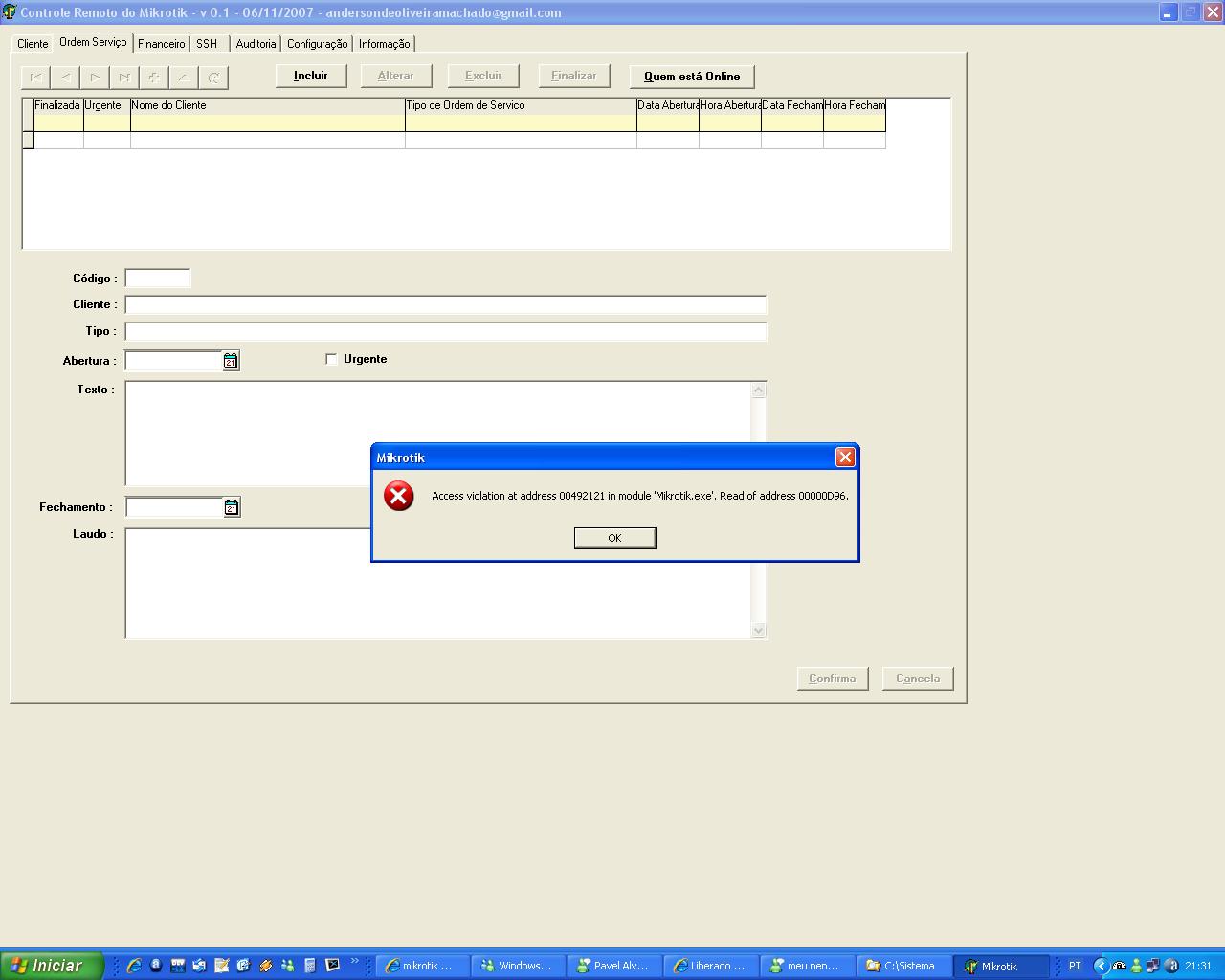
Task: Expand hidden system tray icons arrow
Action: click(1101, 966)
